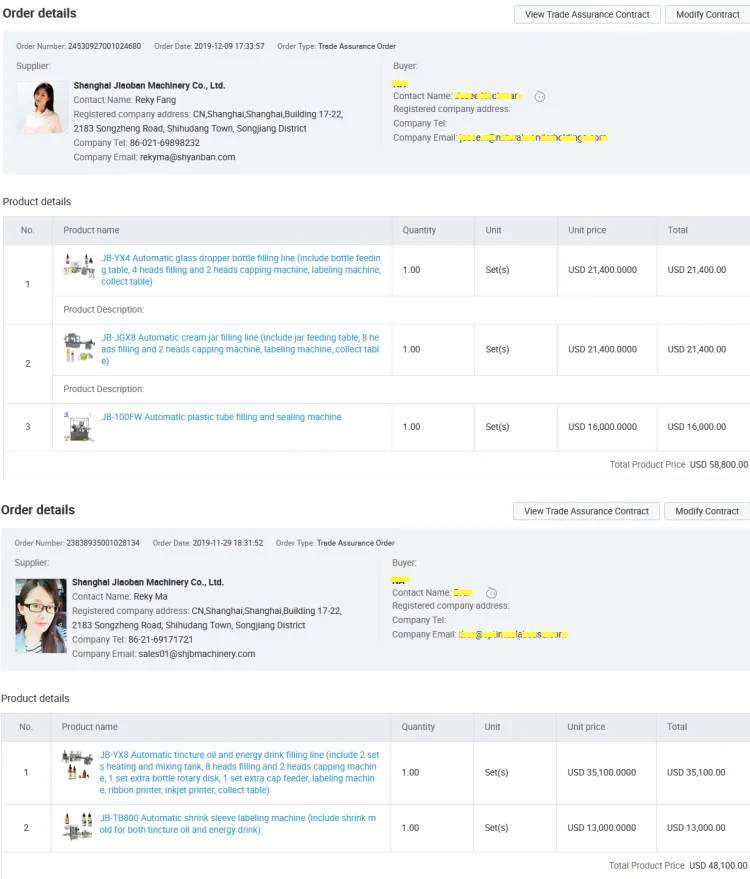Screen dimensions: 750x879
Task: Click JB-YX8 product thumbnail image
Action: [77, 765]
